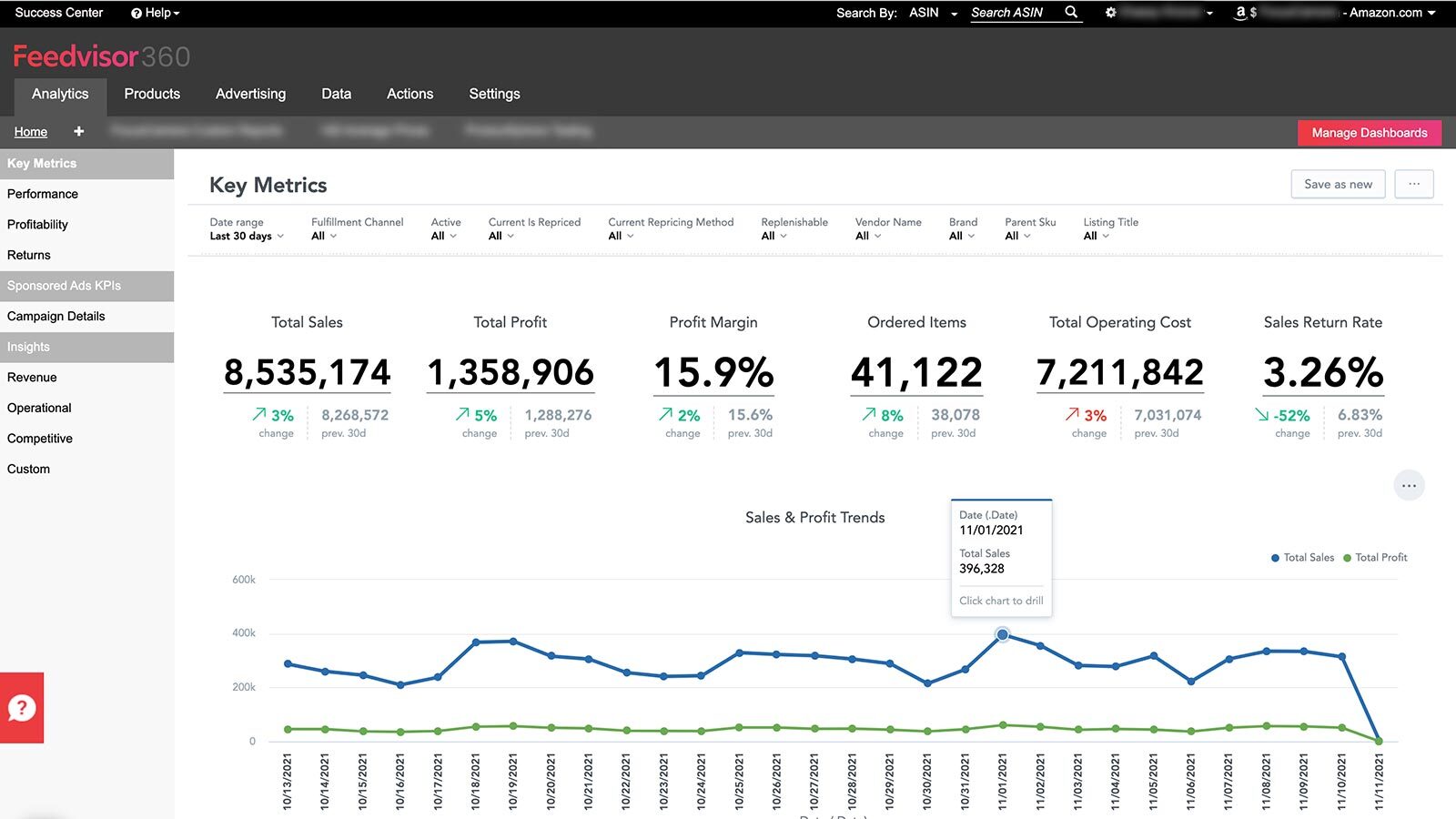Image resolution: width=1456 pixels, height=819 pixels.
Task: Click the search magnifier icon
Action: tap(1071, 13)
